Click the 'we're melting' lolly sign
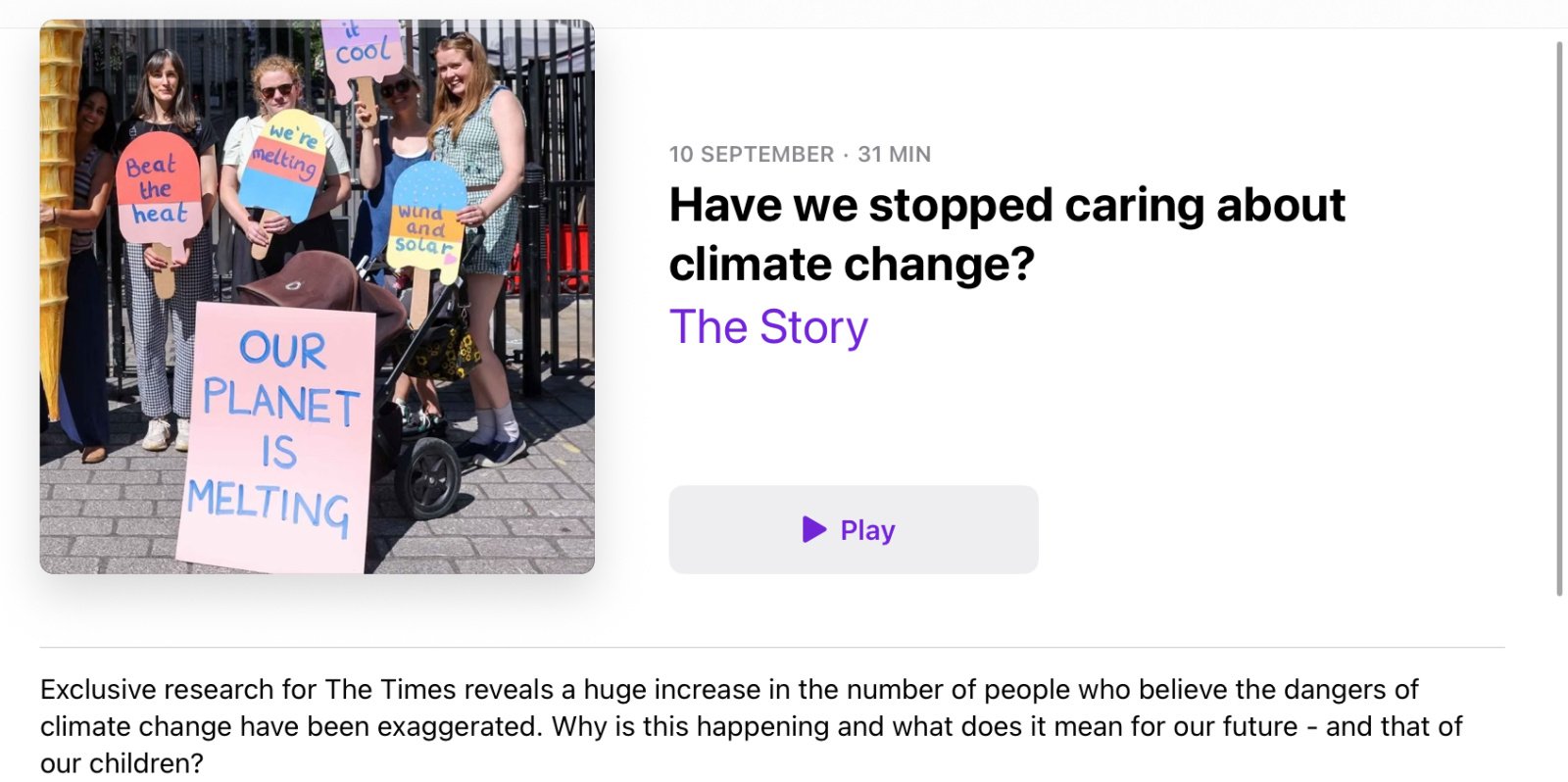Screen dimensions: 1568x782 (284, 163)
